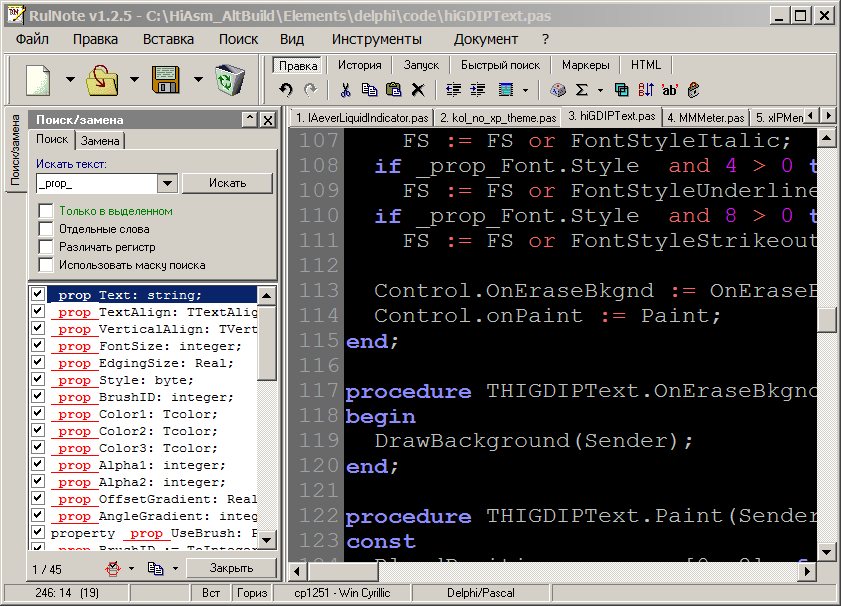Open the 4. MMMeter.pas file tab
This screenshot has height=606, width=841.
706,117
